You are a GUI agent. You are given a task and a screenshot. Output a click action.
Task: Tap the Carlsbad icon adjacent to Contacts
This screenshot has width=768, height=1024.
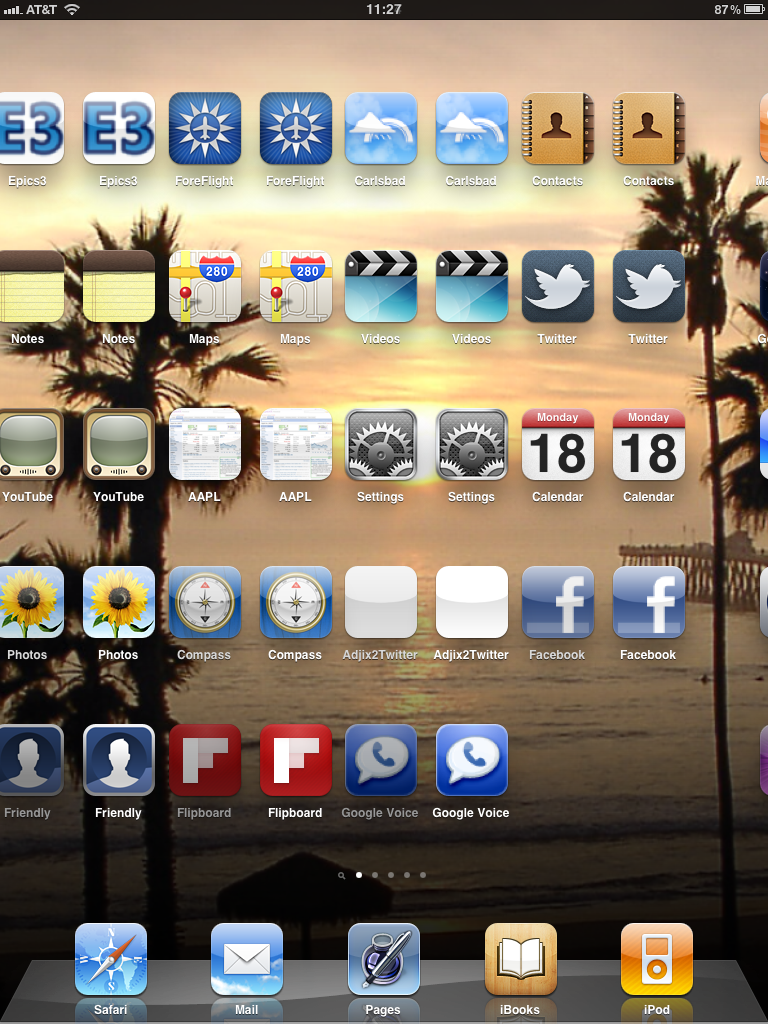[x=472, y=128]
